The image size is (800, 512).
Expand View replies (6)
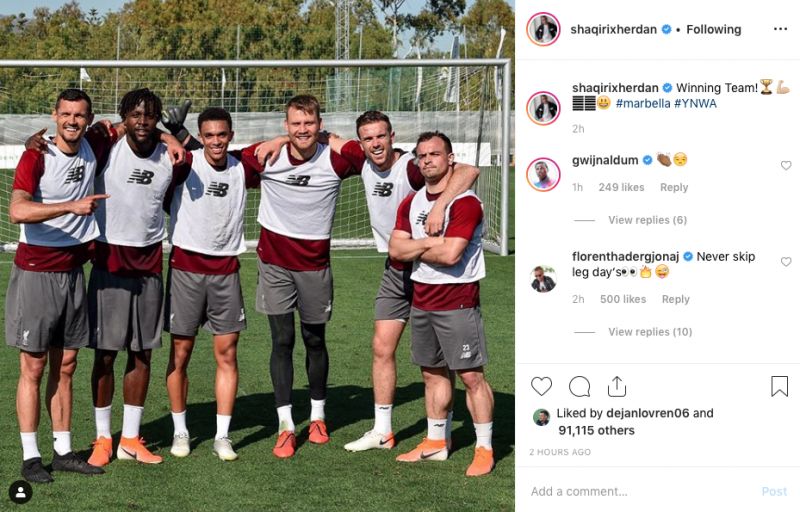pyautogui.click(x=647, y=220)
